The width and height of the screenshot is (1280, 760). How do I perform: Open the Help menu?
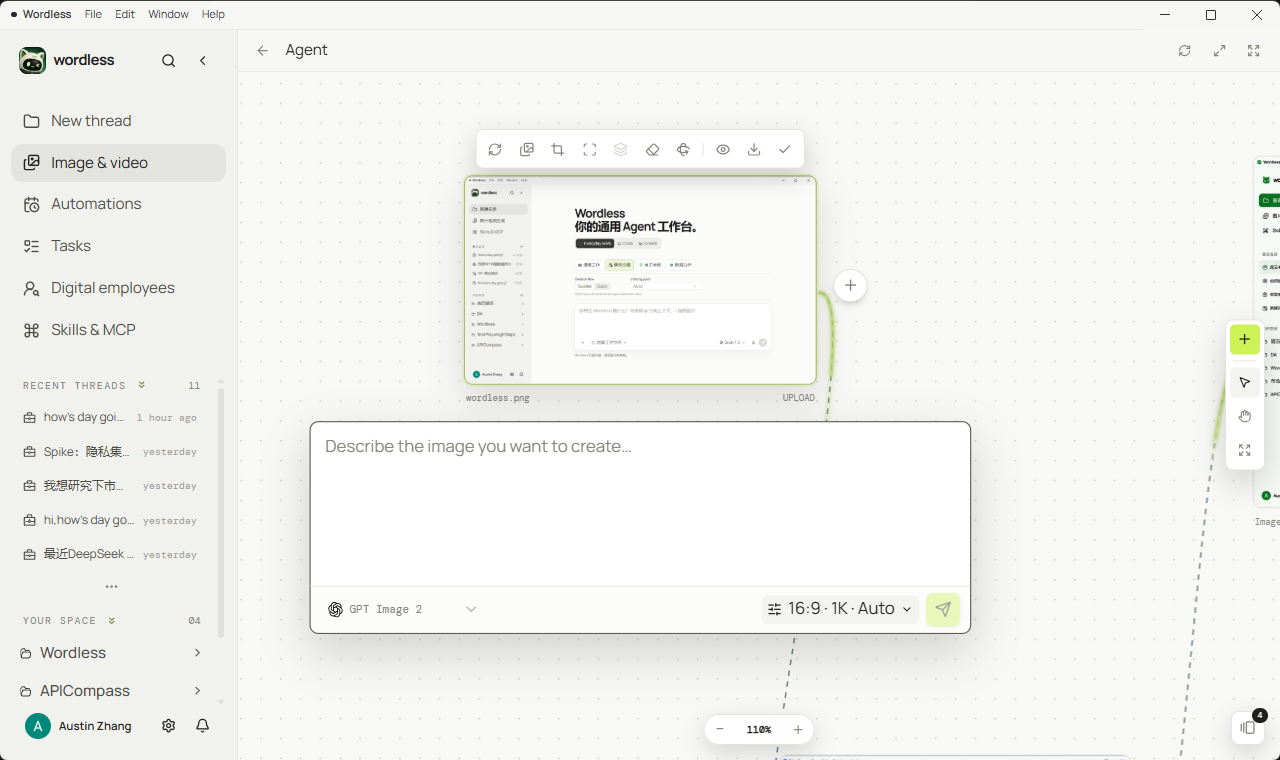point(213,15)
